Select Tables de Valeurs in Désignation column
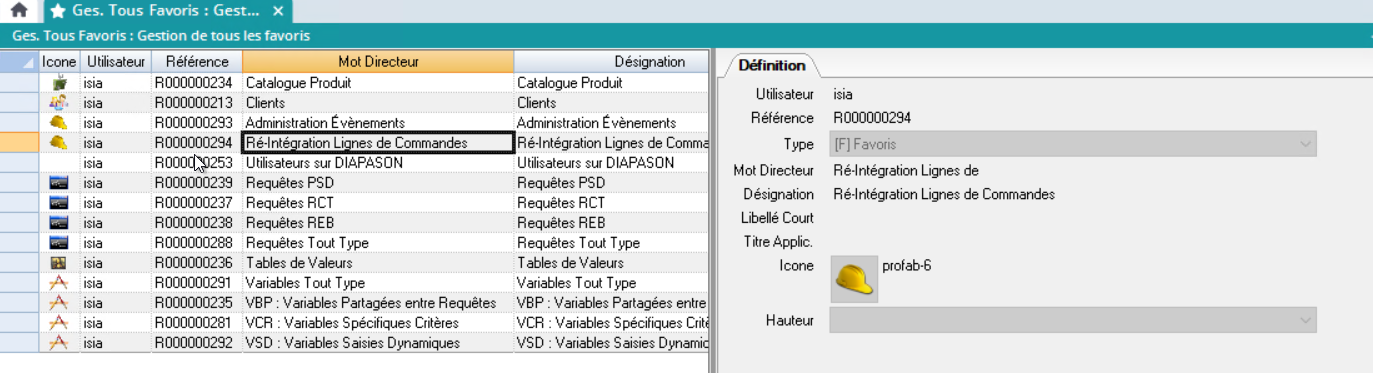The height and width of the screenshot is (373, 1373). click(x=611, y=263)
